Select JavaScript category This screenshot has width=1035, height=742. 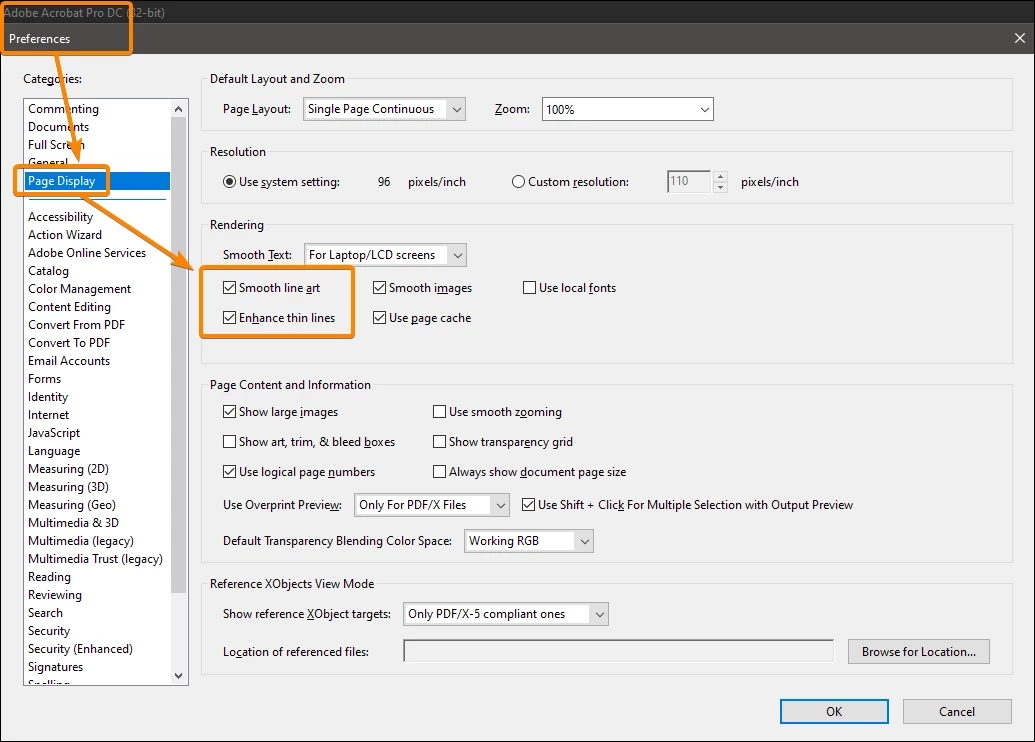pos(53,432)
